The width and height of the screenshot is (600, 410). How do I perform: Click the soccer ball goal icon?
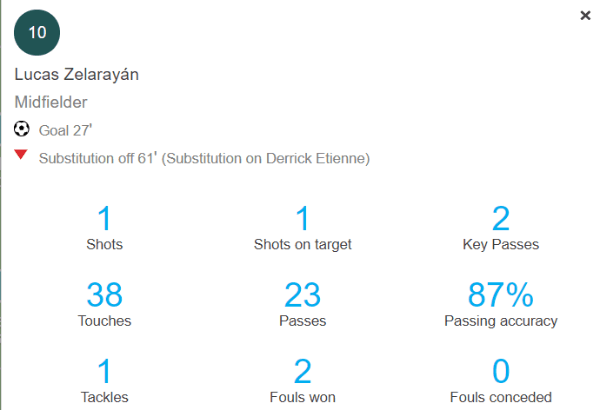(22, 129)
